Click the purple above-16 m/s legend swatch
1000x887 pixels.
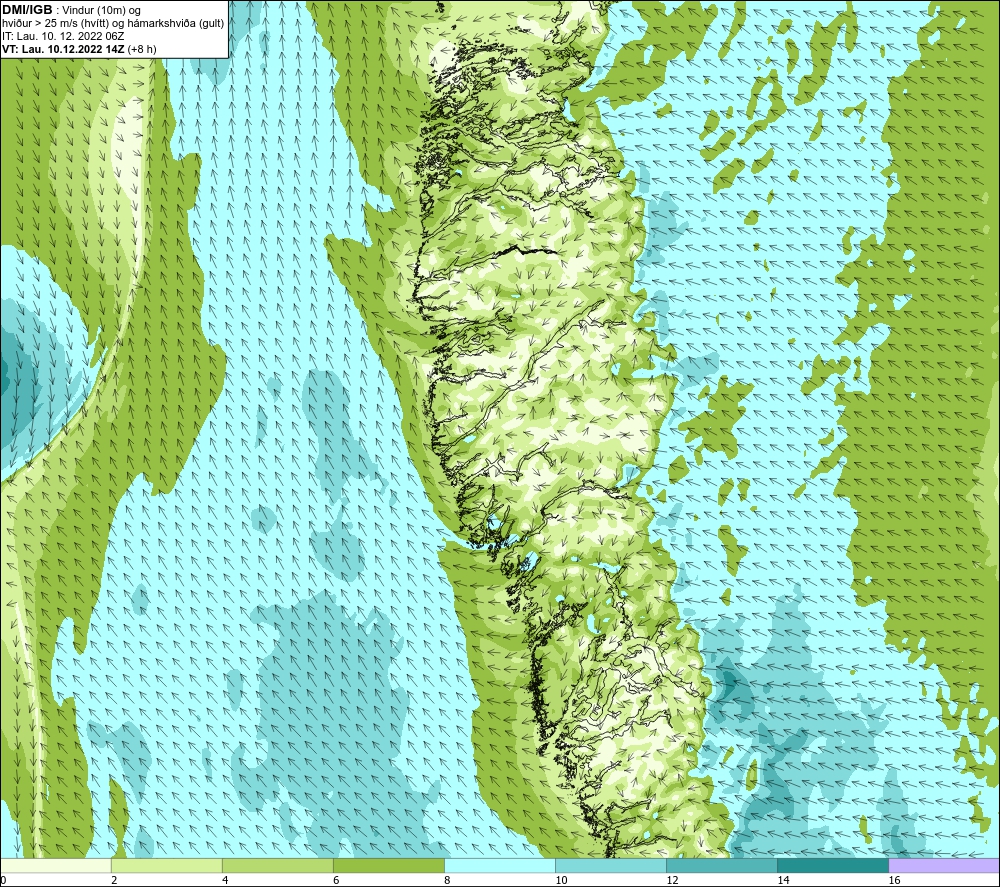click(x=944, y=865)
